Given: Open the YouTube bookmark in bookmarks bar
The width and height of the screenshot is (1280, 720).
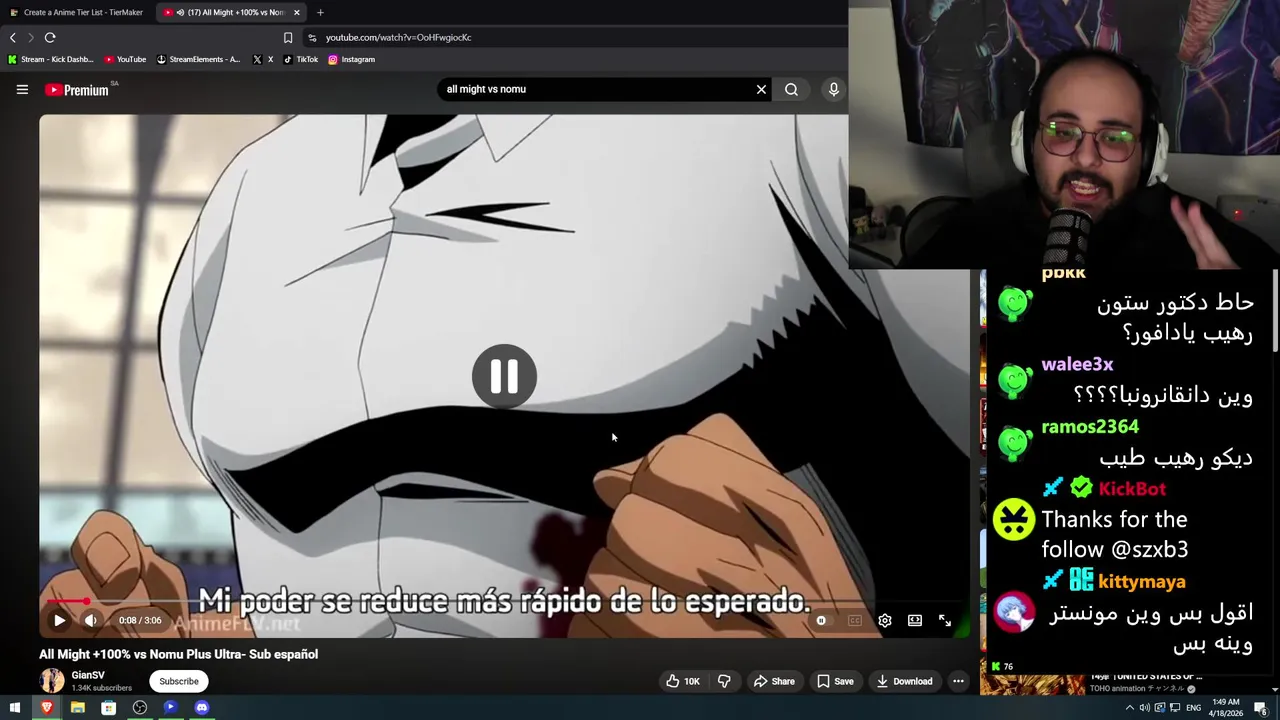Looking at the screenshot, I should click(x=125, y=59).
